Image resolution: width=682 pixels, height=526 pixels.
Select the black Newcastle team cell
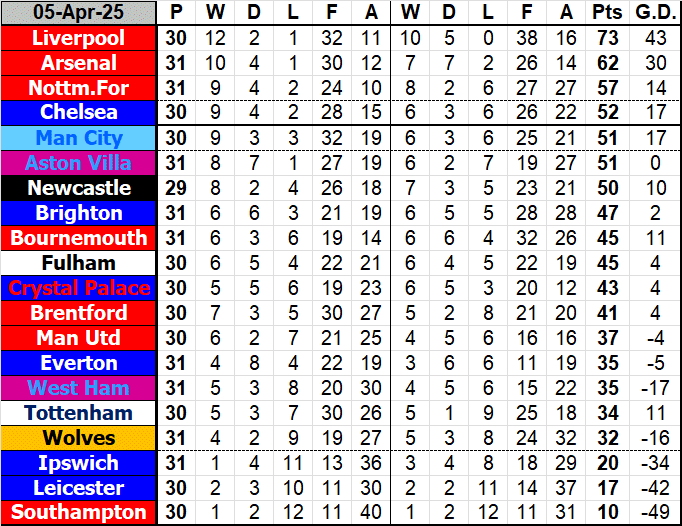78,188
